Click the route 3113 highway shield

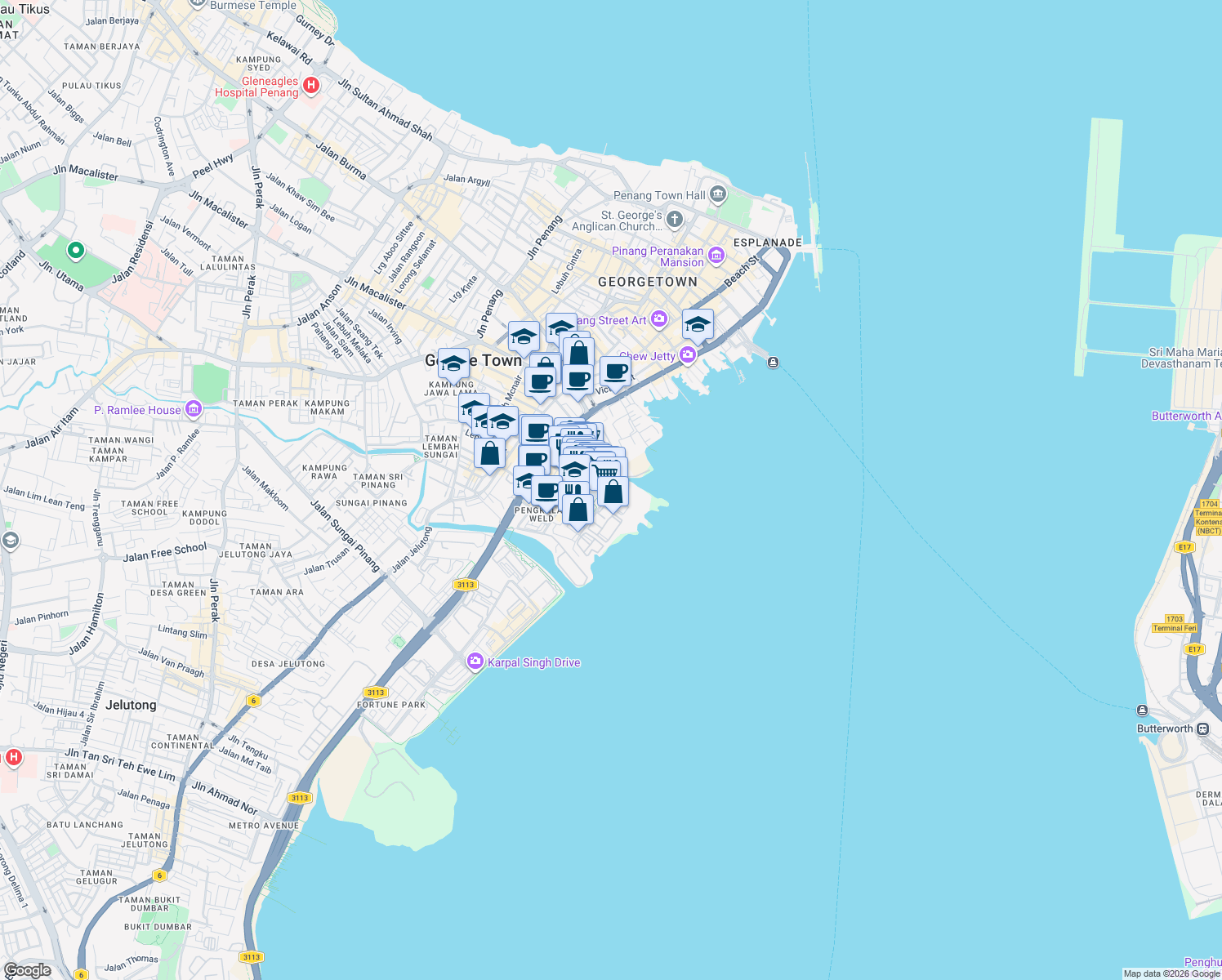[466, 584]
